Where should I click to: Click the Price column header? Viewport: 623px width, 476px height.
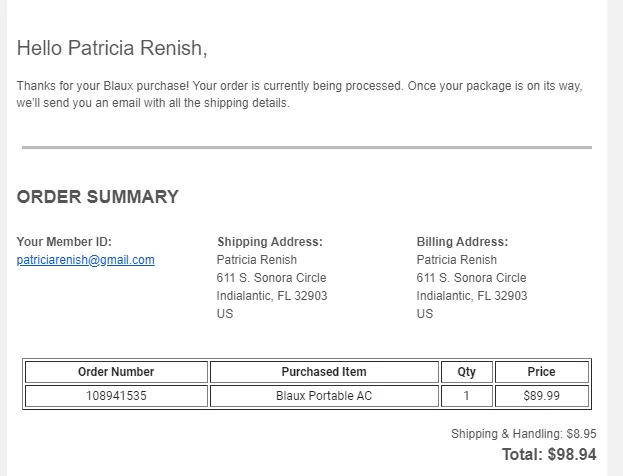point(541,372)
